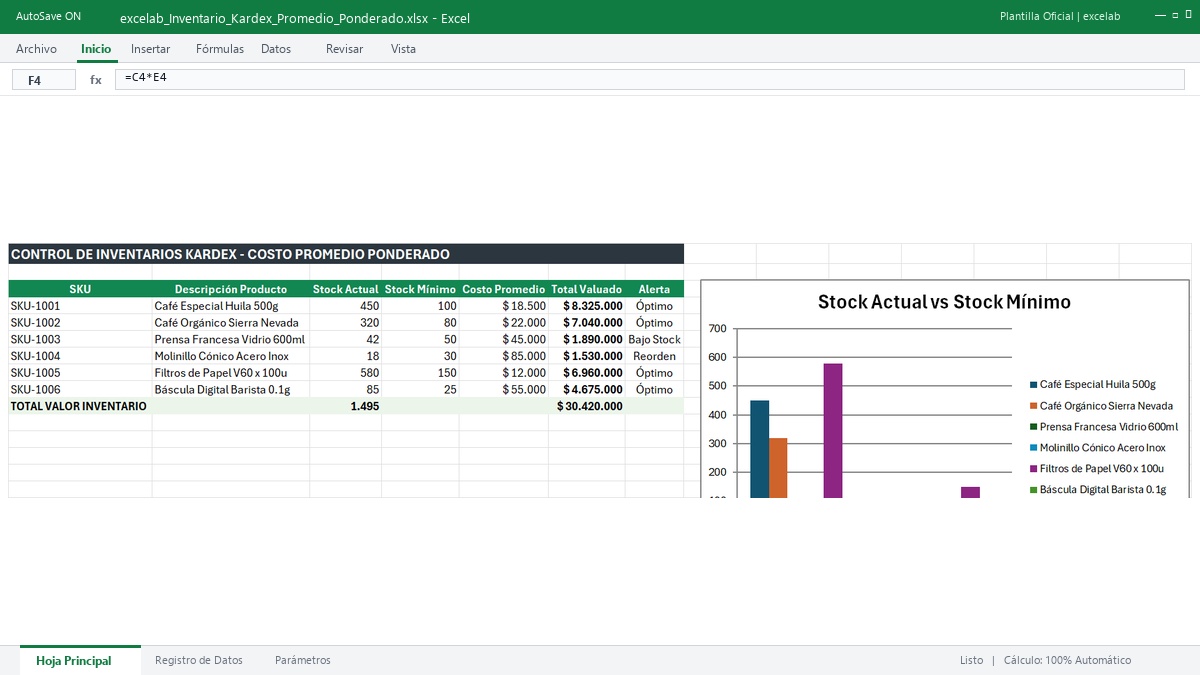The height and width of the screenshot is (675, 1200).
Task: Select the $ 30.420.000 grand total cell
Action: coord(587,406)
